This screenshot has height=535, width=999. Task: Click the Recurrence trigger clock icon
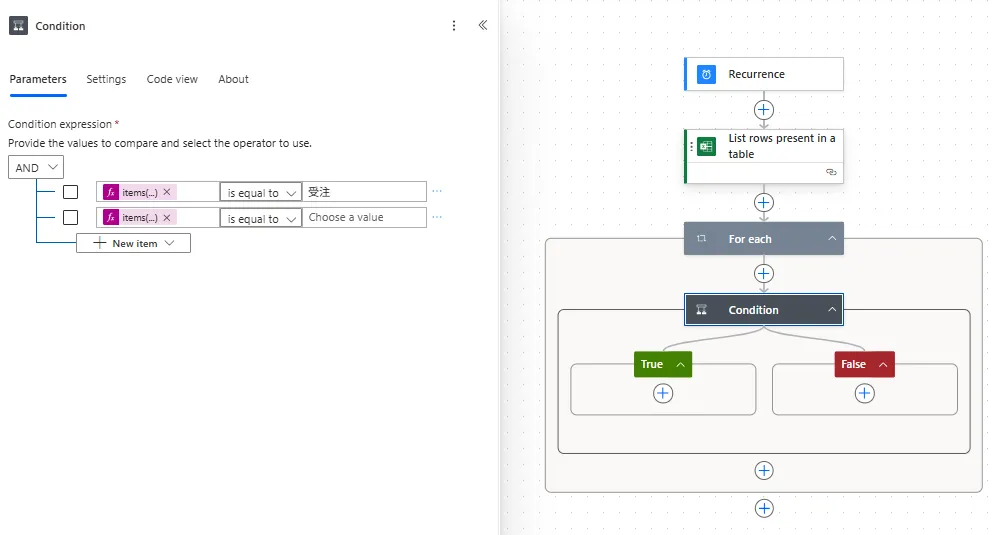[x=706, y=74]
